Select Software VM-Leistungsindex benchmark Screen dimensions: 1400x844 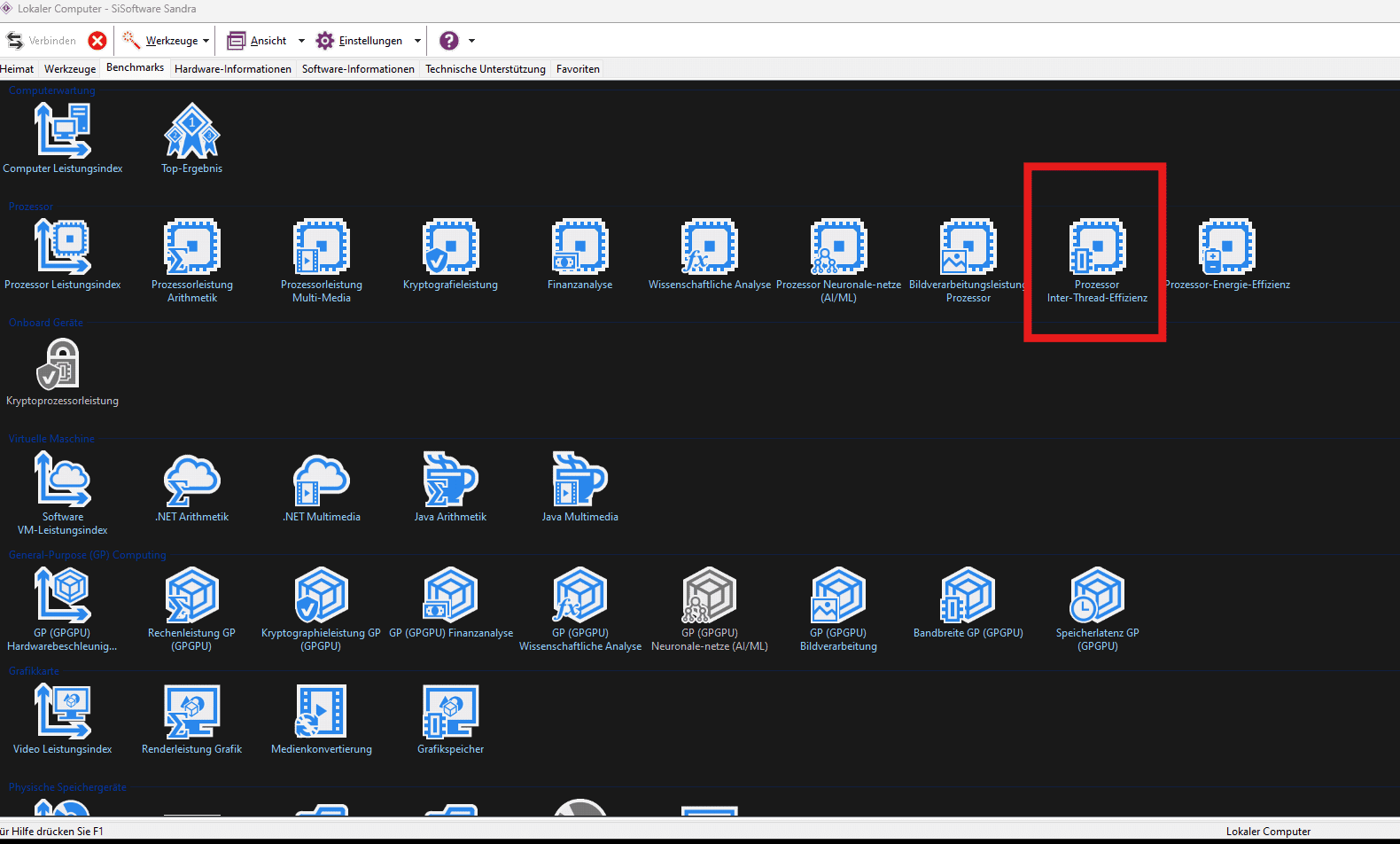click(63, 493)
